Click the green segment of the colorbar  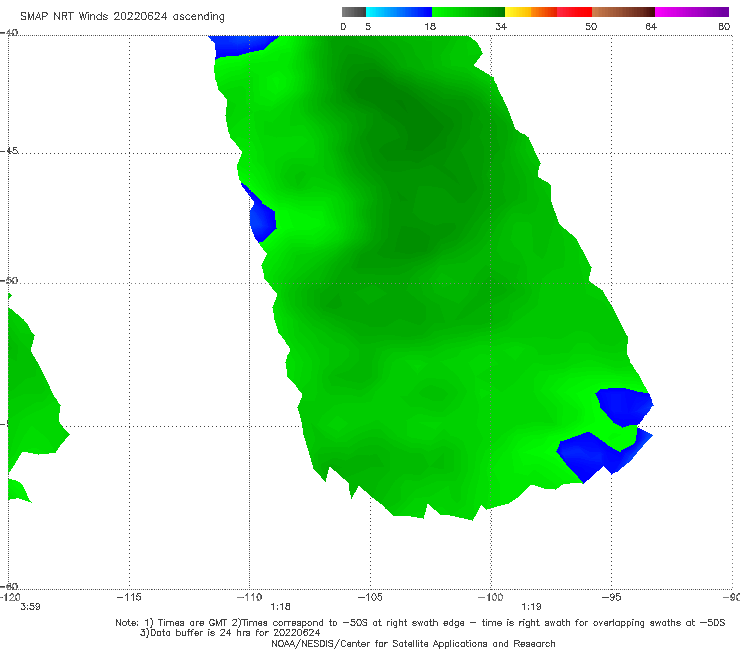[x=468, y=12]
